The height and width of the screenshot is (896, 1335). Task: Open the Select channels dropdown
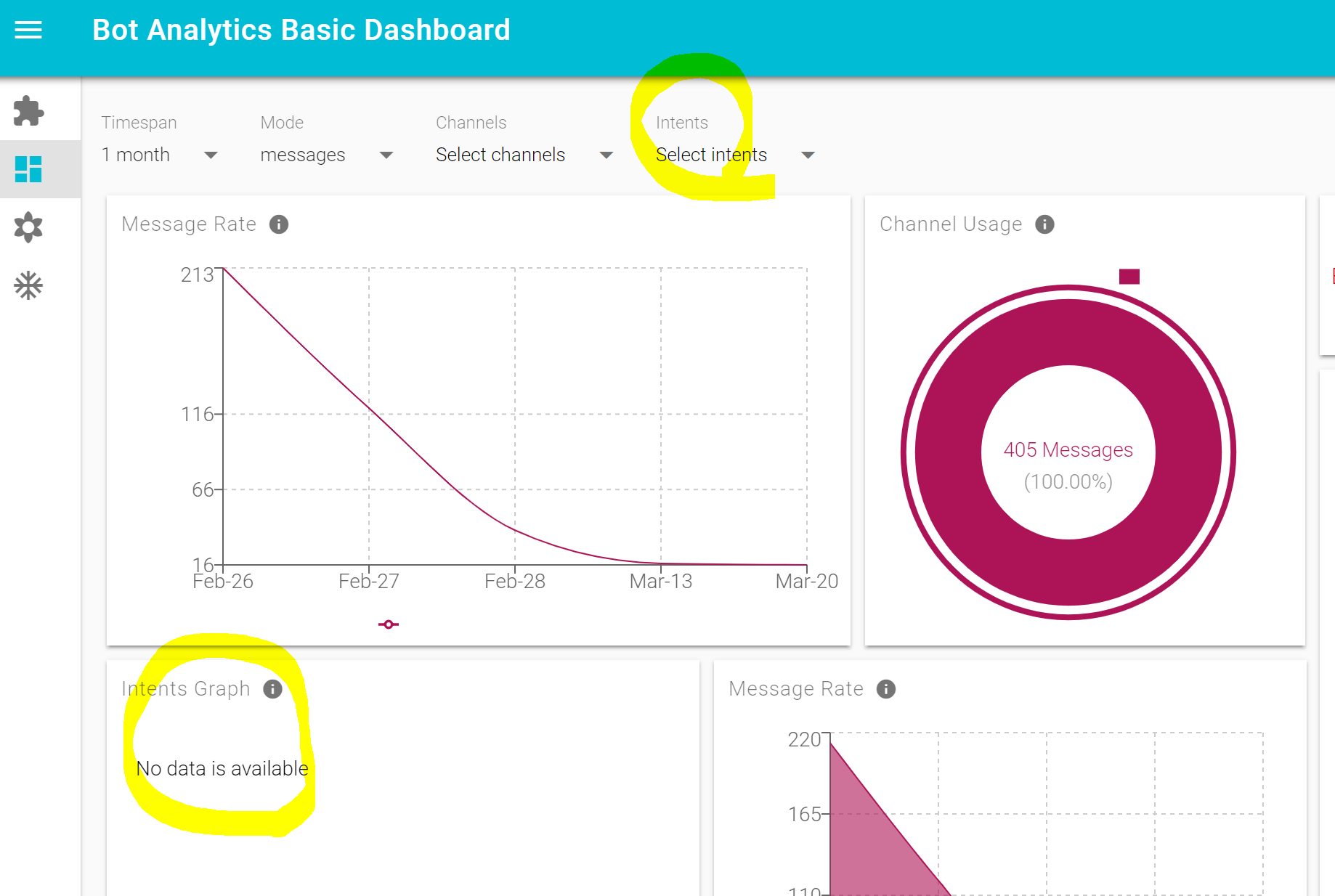point(524,155)
